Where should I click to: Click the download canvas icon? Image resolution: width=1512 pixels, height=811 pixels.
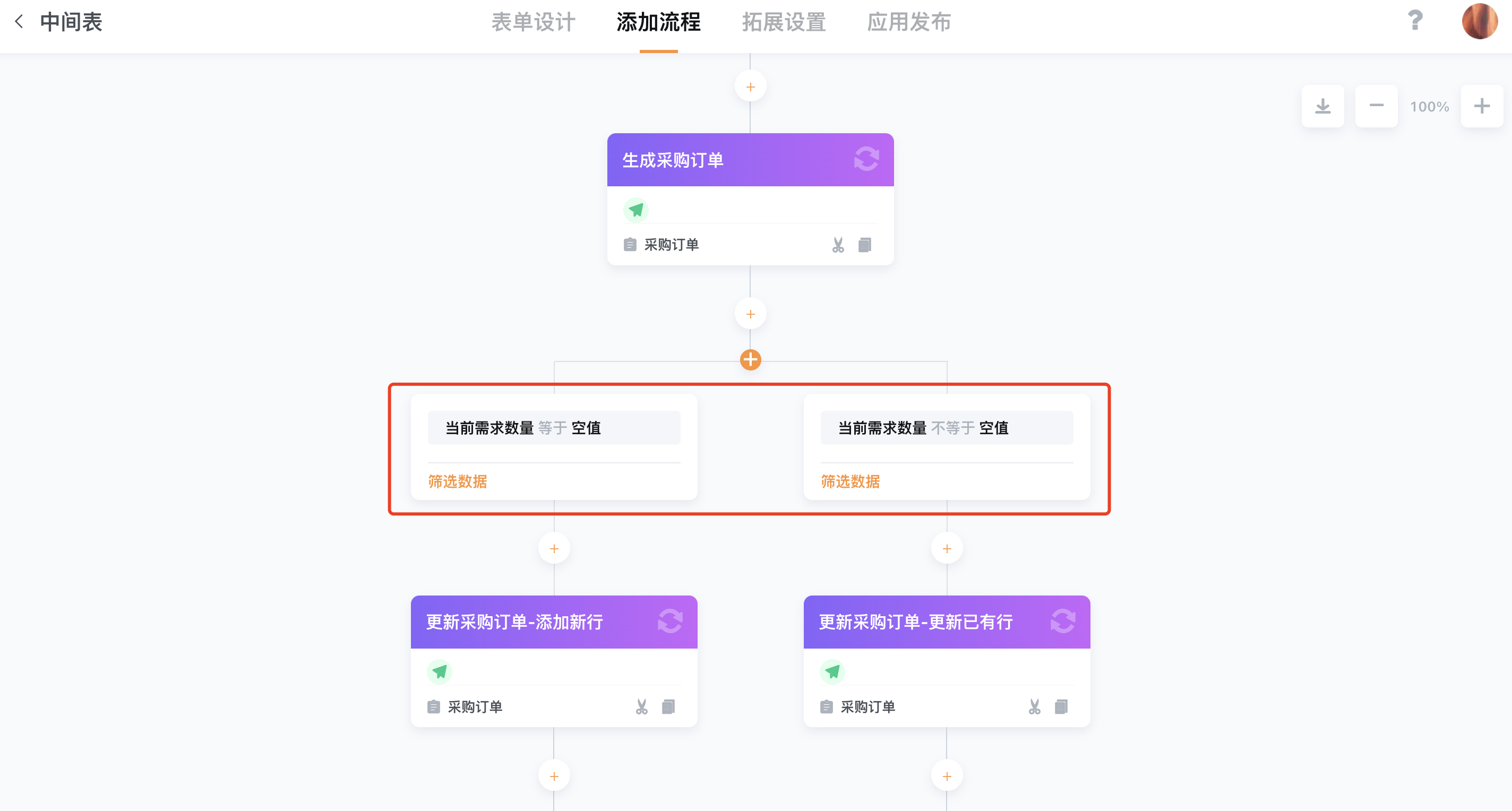click(x=1322, y=106)
